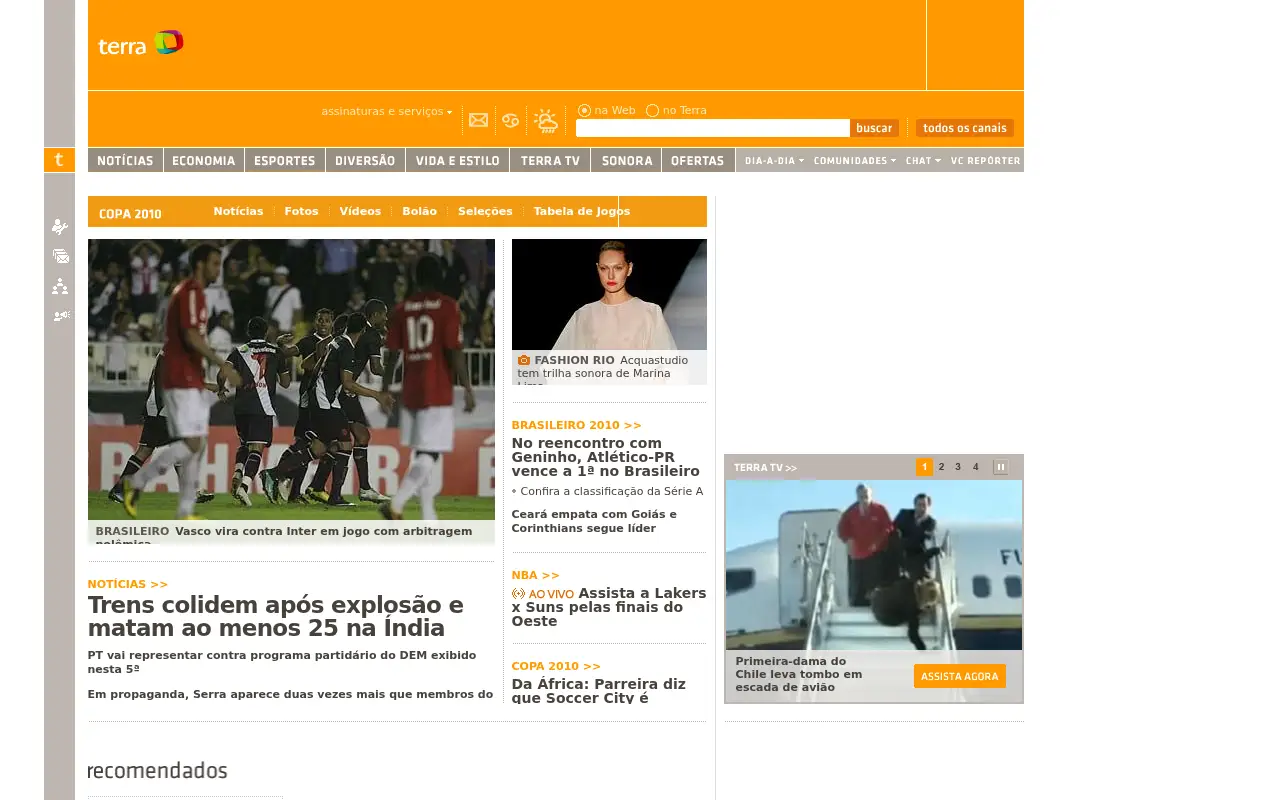Click the 'ASSISTA AGORA' button
This screenshot has height=800, width=1280.
pyautogui.click(x=960, y=676)
